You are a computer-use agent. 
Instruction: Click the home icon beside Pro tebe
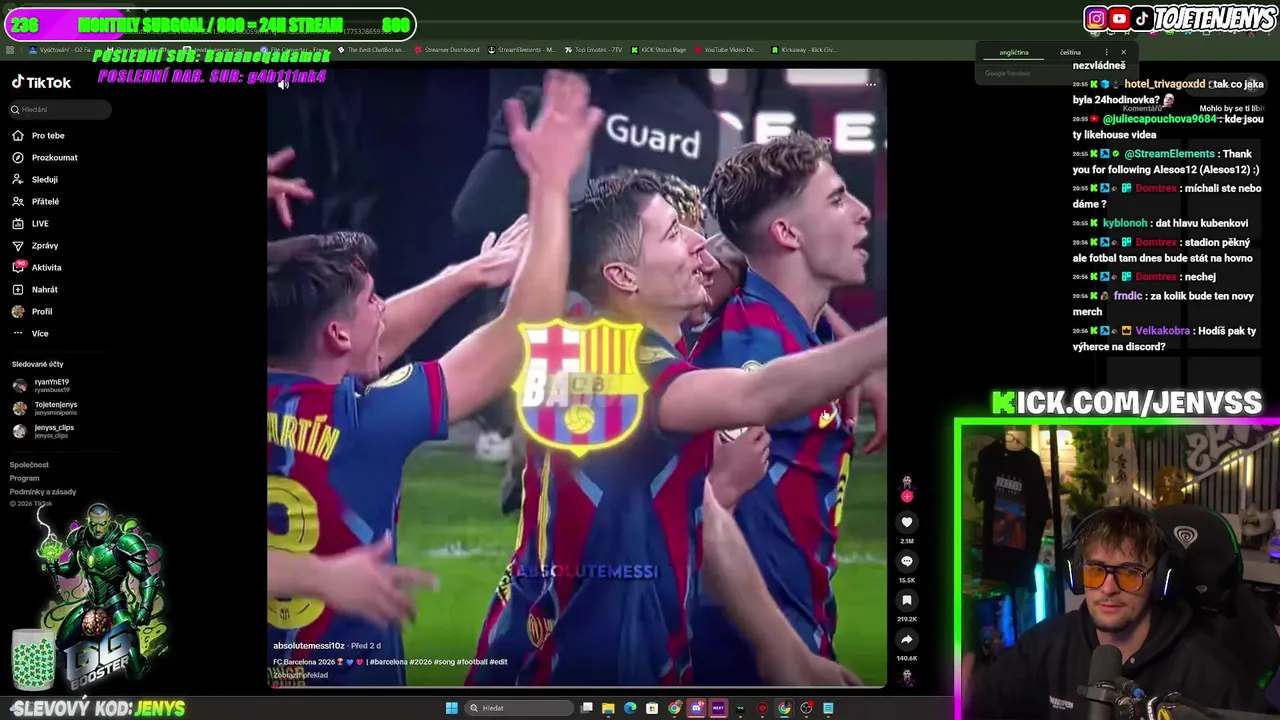click(18, 135)
